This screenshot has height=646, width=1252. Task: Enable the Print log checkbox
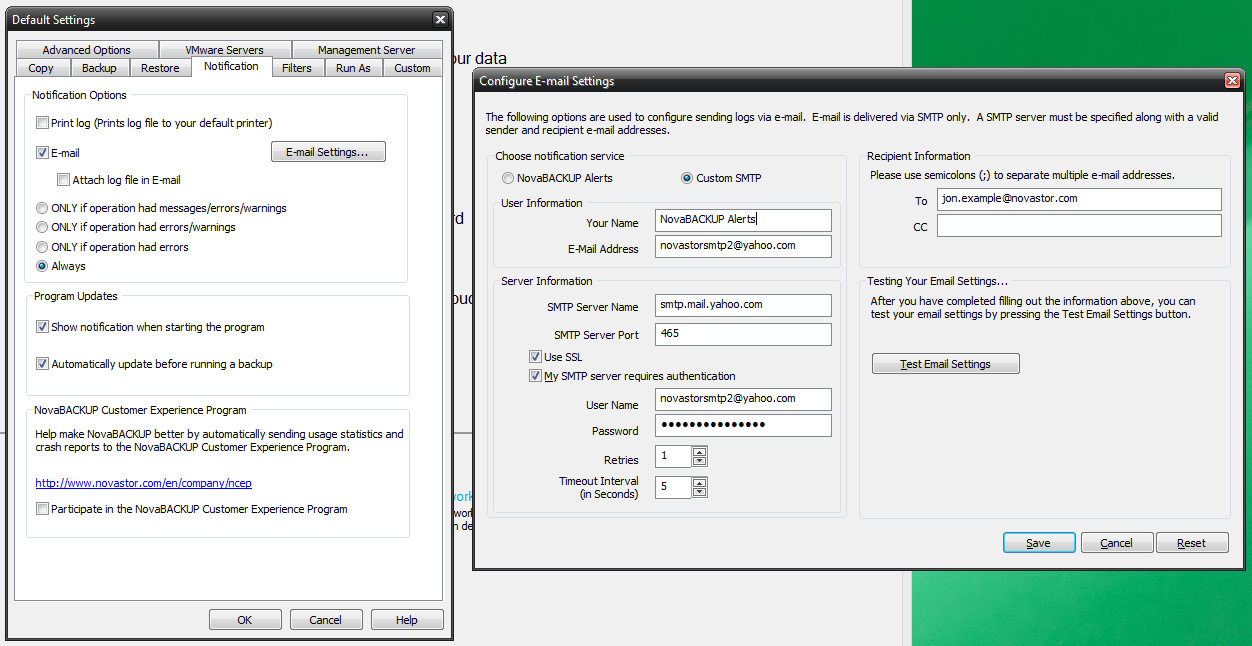tap(42, 123)
